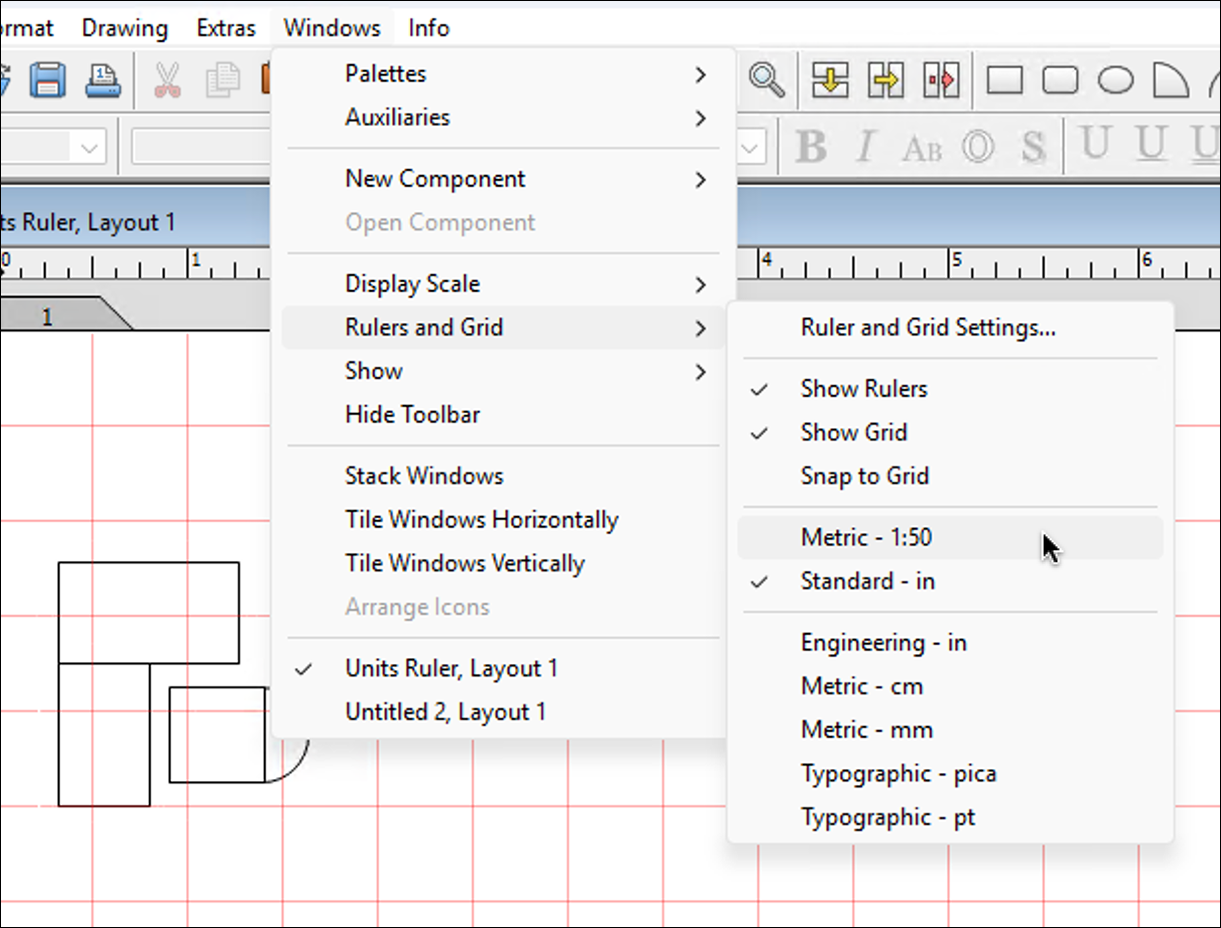
Task: Select the quarter-circle arc shape tool
Action: [x=1169, y=80]
